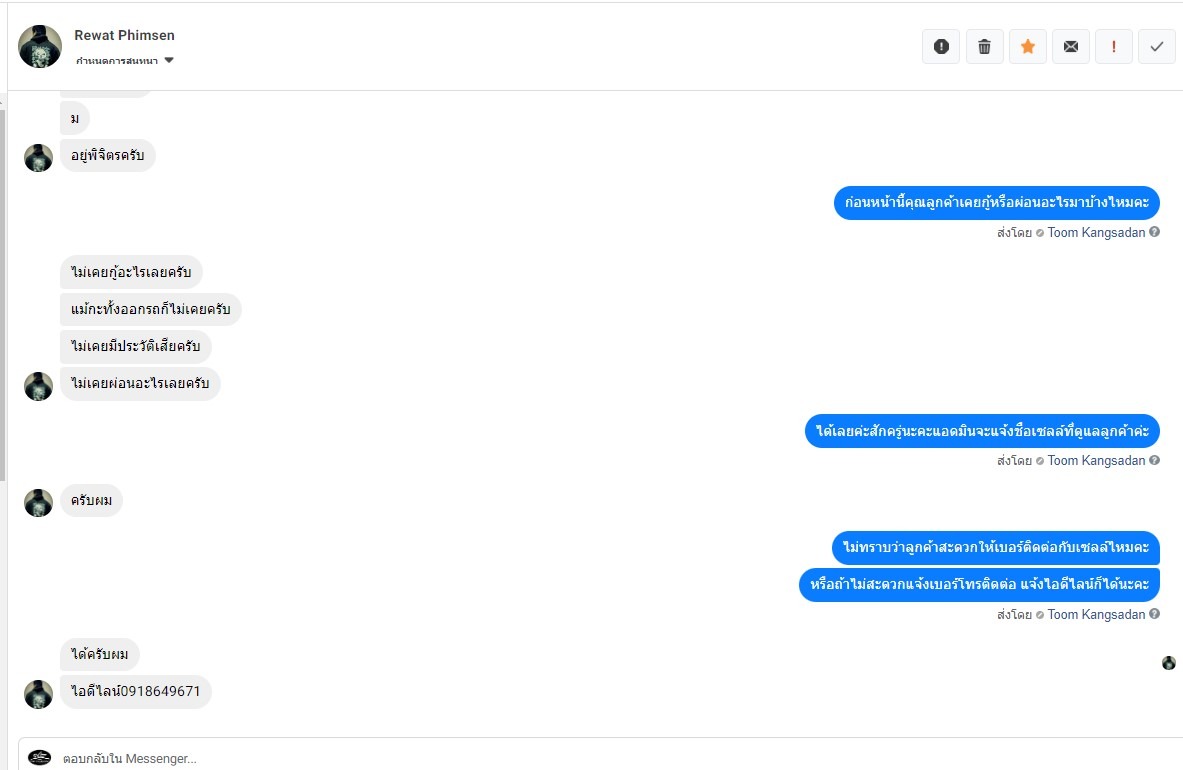Screen dimensions: 1183x770
Task: Click sender avatar beside อยู่พิจิตรครับ message
Action: point(38,157)
